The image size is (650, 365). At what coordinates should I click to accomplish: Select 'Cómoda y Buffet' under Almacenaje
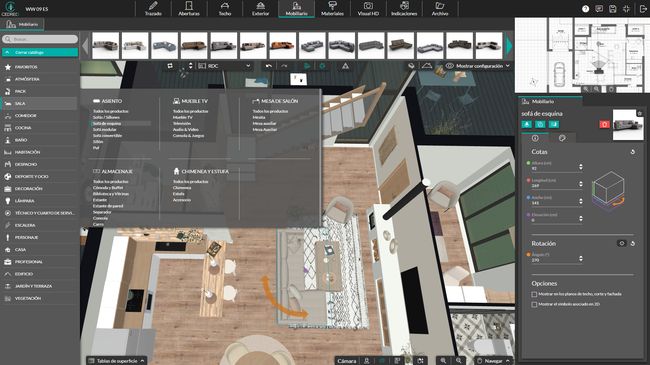(108, 188)
